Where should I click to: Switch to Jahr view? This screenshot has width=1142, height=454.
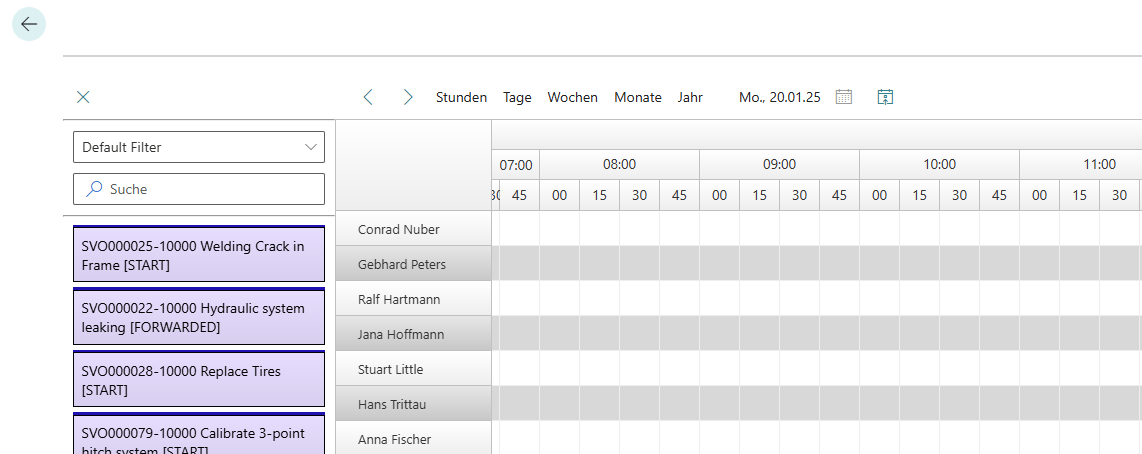point(690,97)
